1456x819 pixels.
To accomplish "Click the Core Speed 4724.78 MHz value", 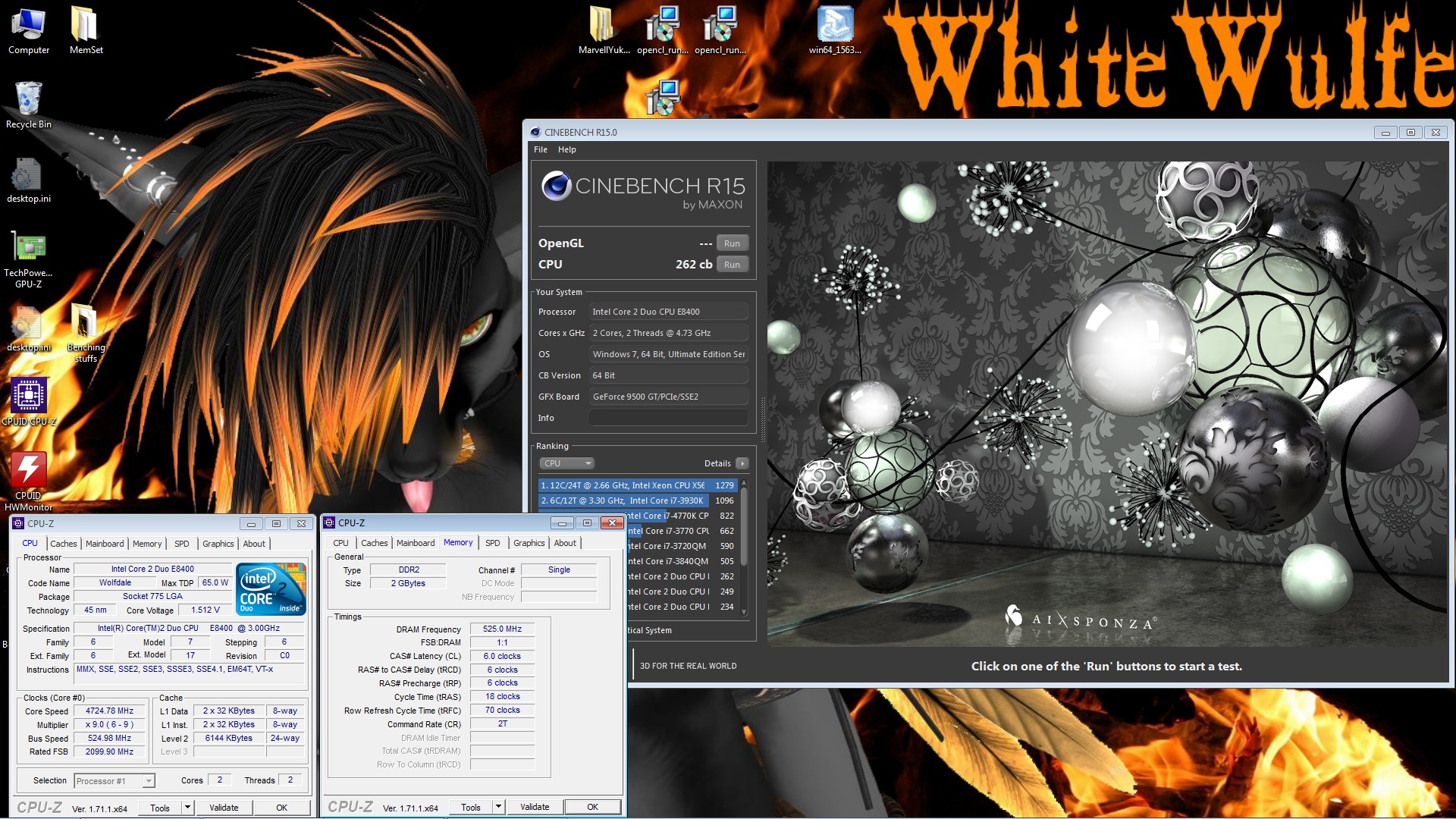I will pyautogui.click(x=109, y=711).
